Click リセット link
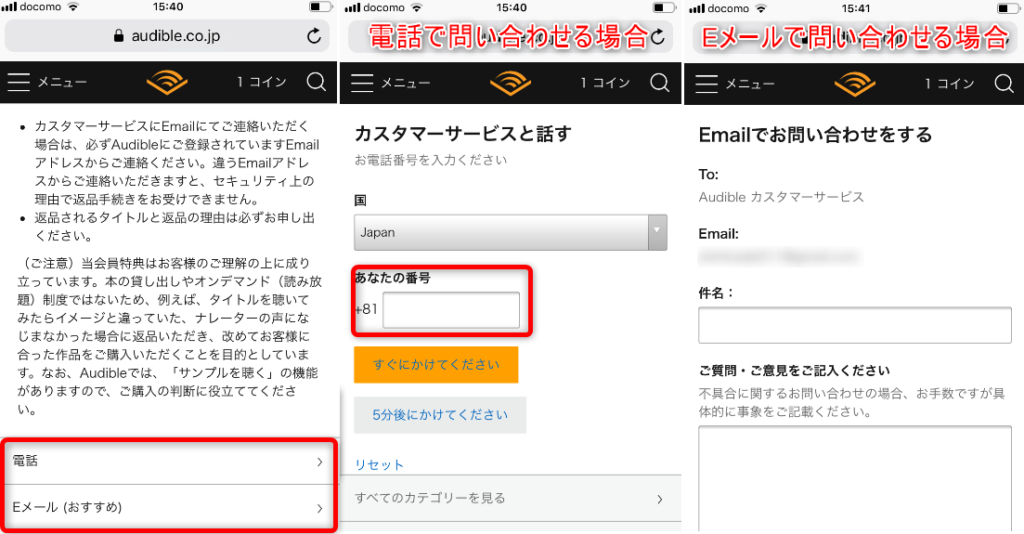 click(379, 465)
